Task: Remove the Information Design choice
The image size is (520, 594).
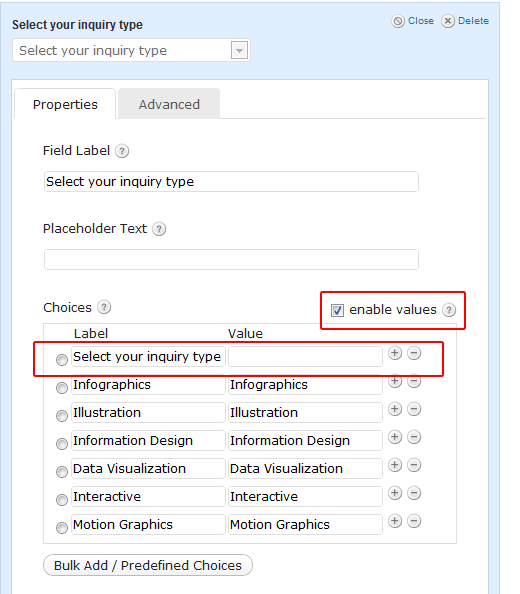Action: tap(414, 437)
